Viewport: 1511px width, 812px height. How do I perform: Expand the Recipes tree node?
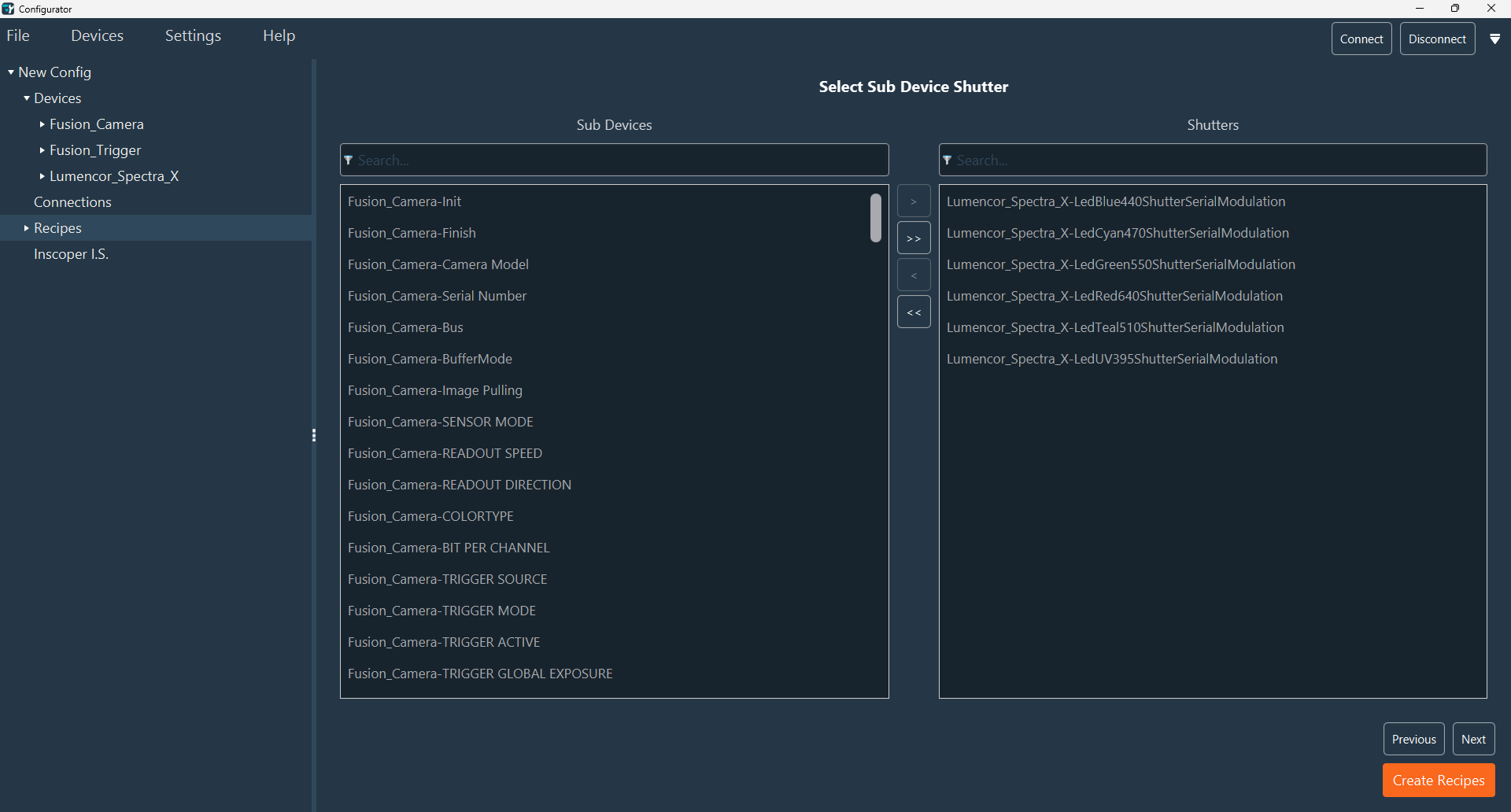27,228
